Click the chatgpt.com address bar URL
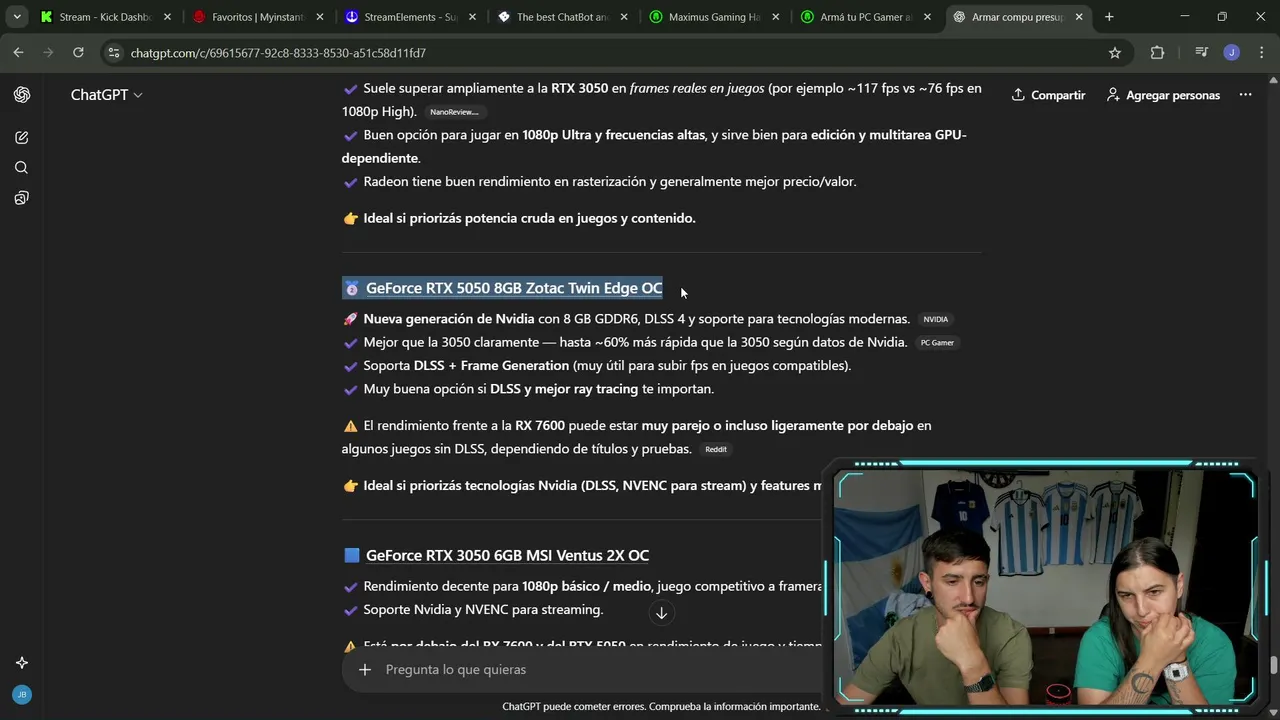Image resolution: width=1280 pixels, height=720 pixels. (278, 53)
